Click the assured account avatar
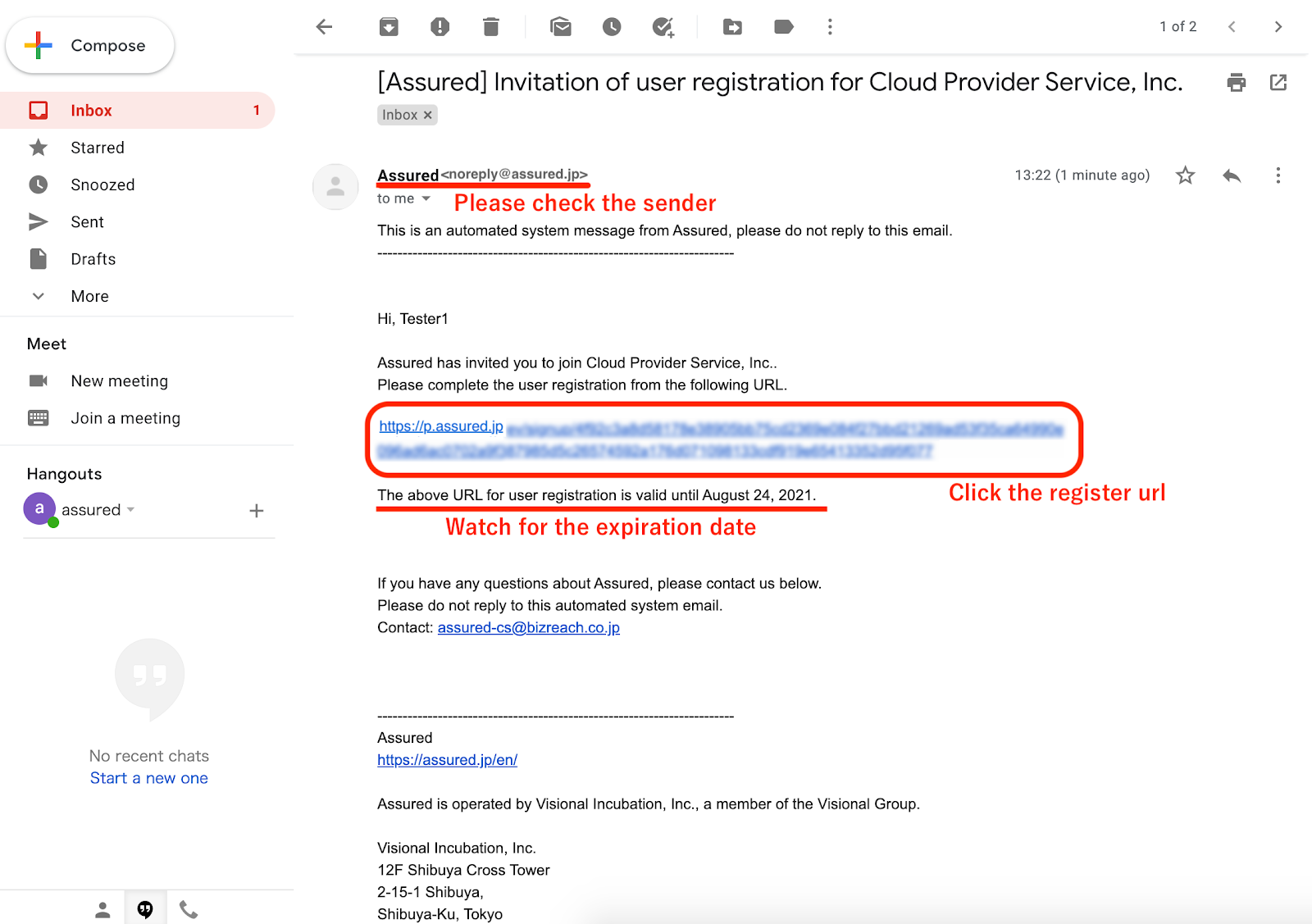Image resolution: width=1312 pixels, height=924 pixels. (x=39, y=508)
